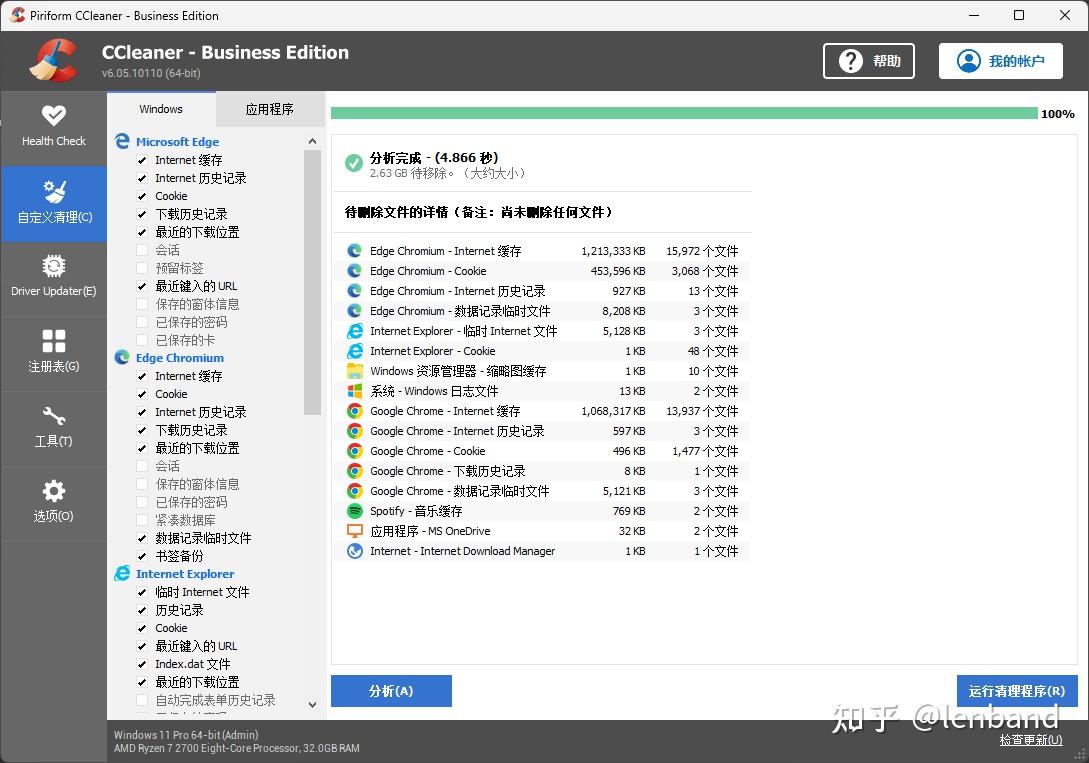Screen dimensions: 1089x763
Task: Open Health Check heart icon
Action: 53,115
